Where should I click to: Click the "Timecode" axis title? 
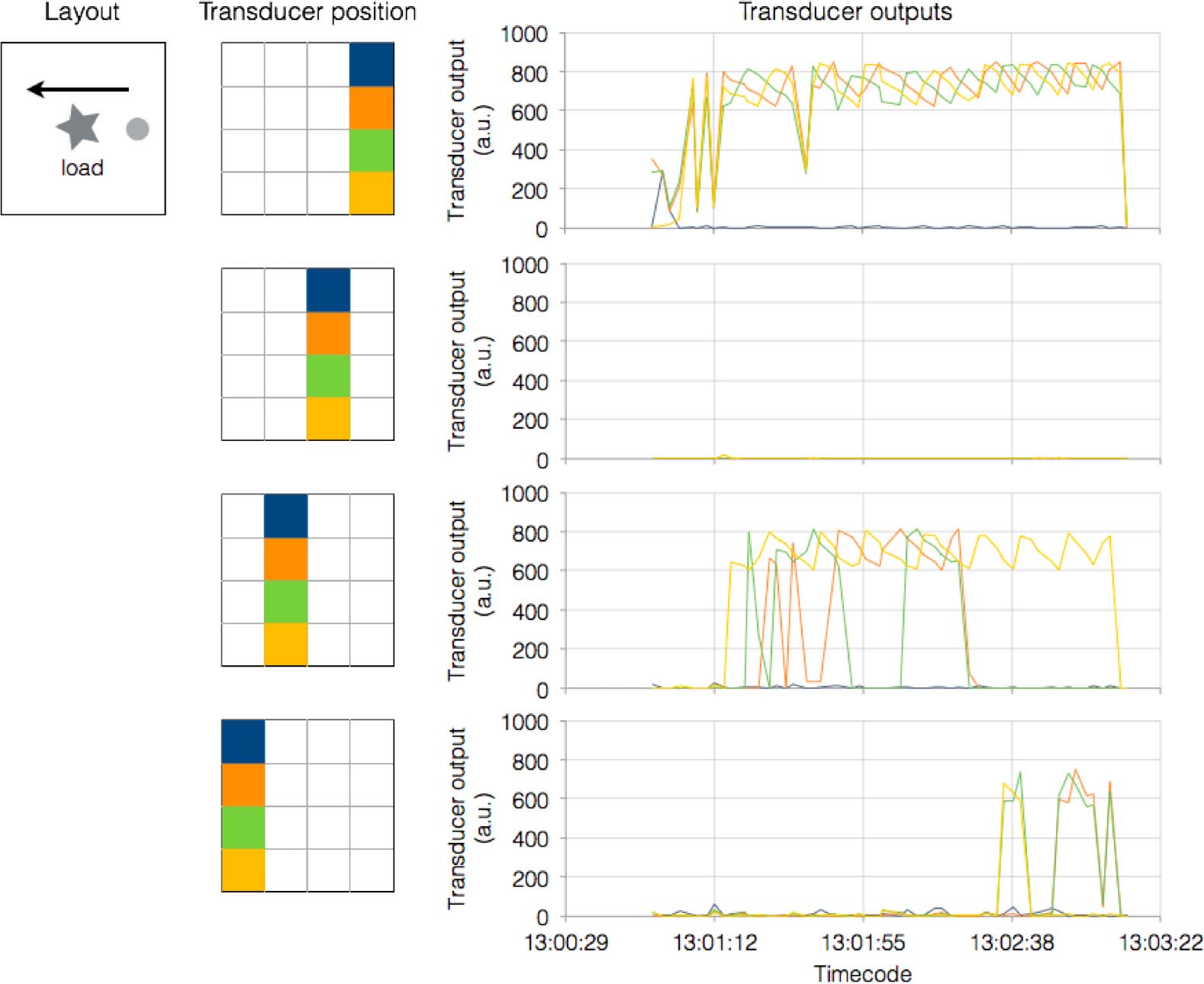(862, 973)
